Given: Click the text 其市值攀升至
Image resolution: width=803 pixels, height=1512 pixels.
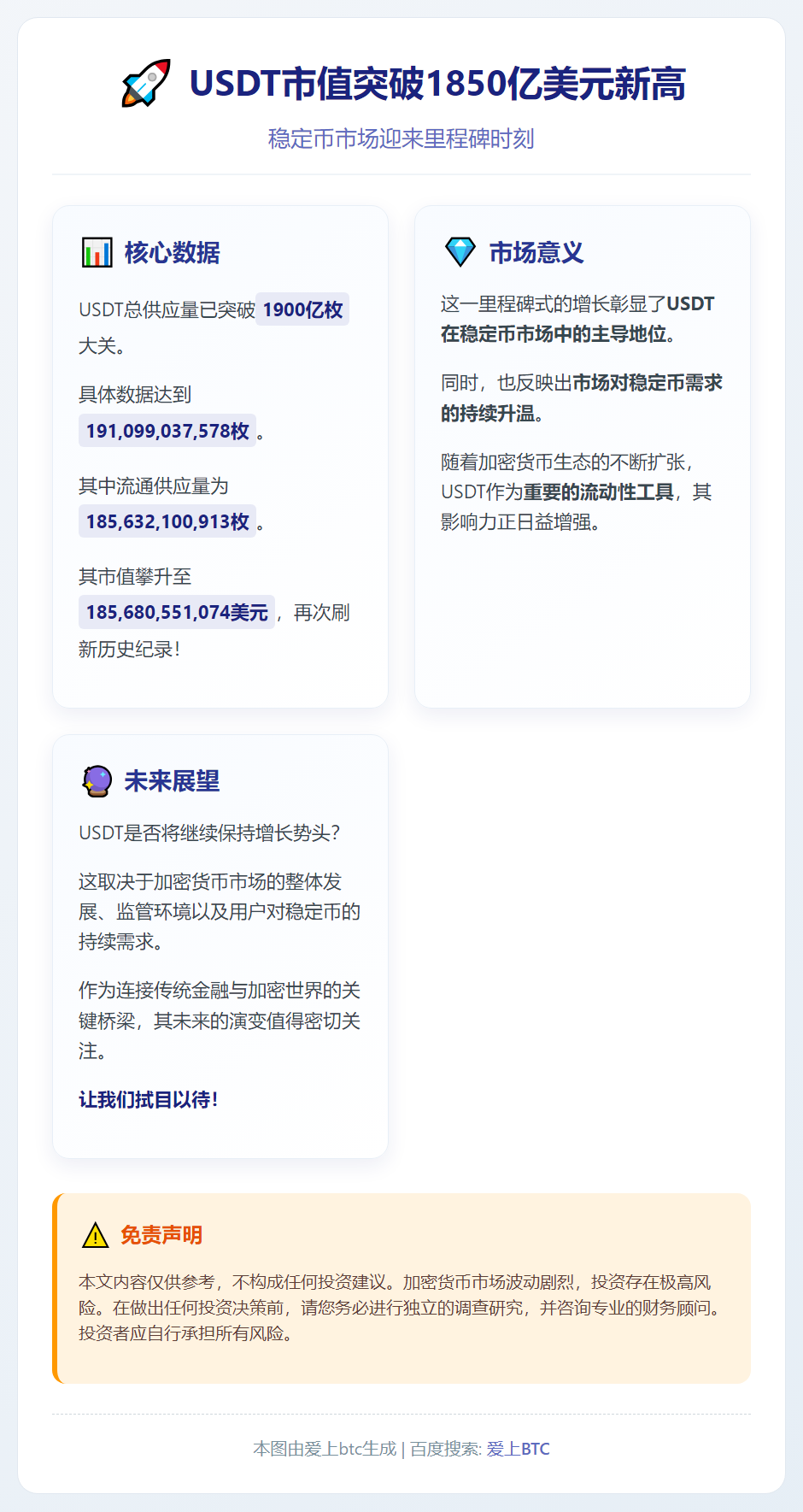Looking at the screenshot, I should click(135, 576).
